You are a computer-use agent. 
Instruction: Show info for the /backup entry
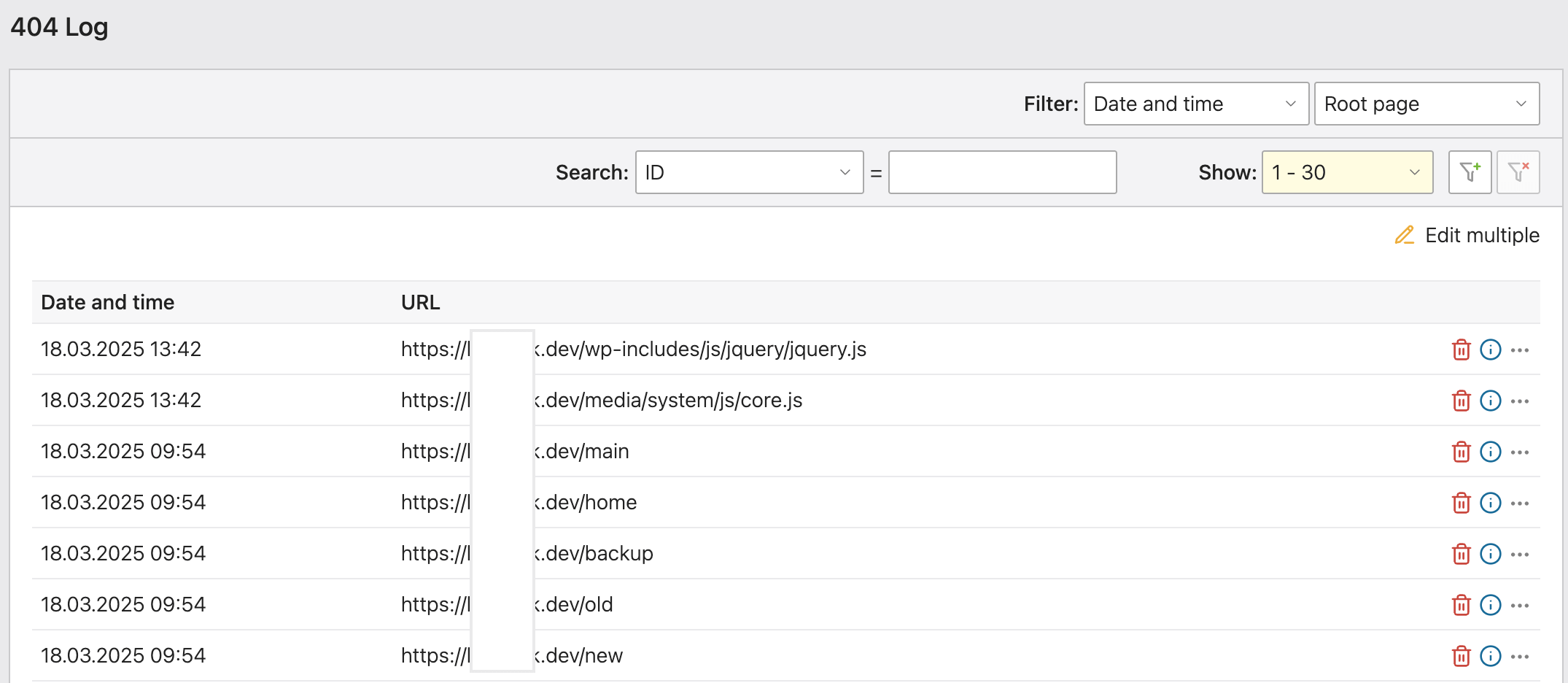(1490, 555)
